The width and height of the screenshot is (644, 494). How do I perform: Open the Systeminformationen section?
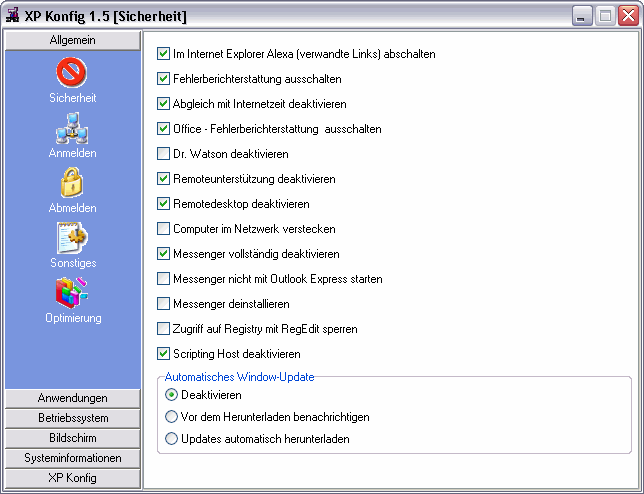click(72, 458)
